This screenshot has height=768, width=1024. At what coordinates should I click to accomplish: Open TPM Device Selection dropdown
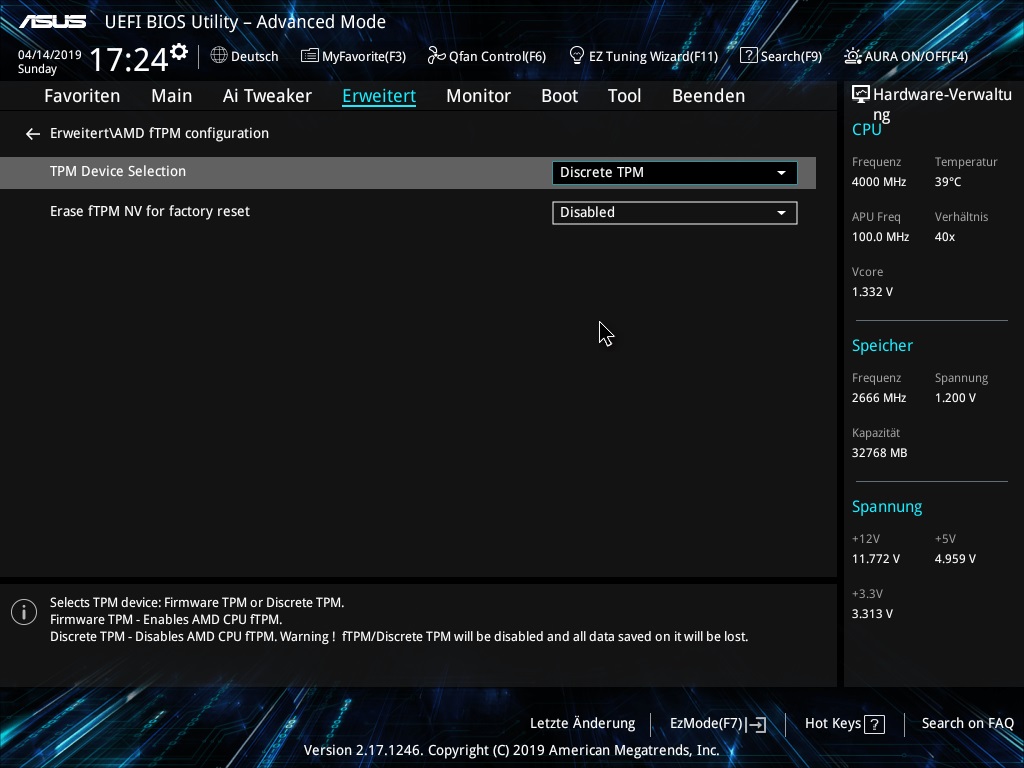[x=675, y=172]
